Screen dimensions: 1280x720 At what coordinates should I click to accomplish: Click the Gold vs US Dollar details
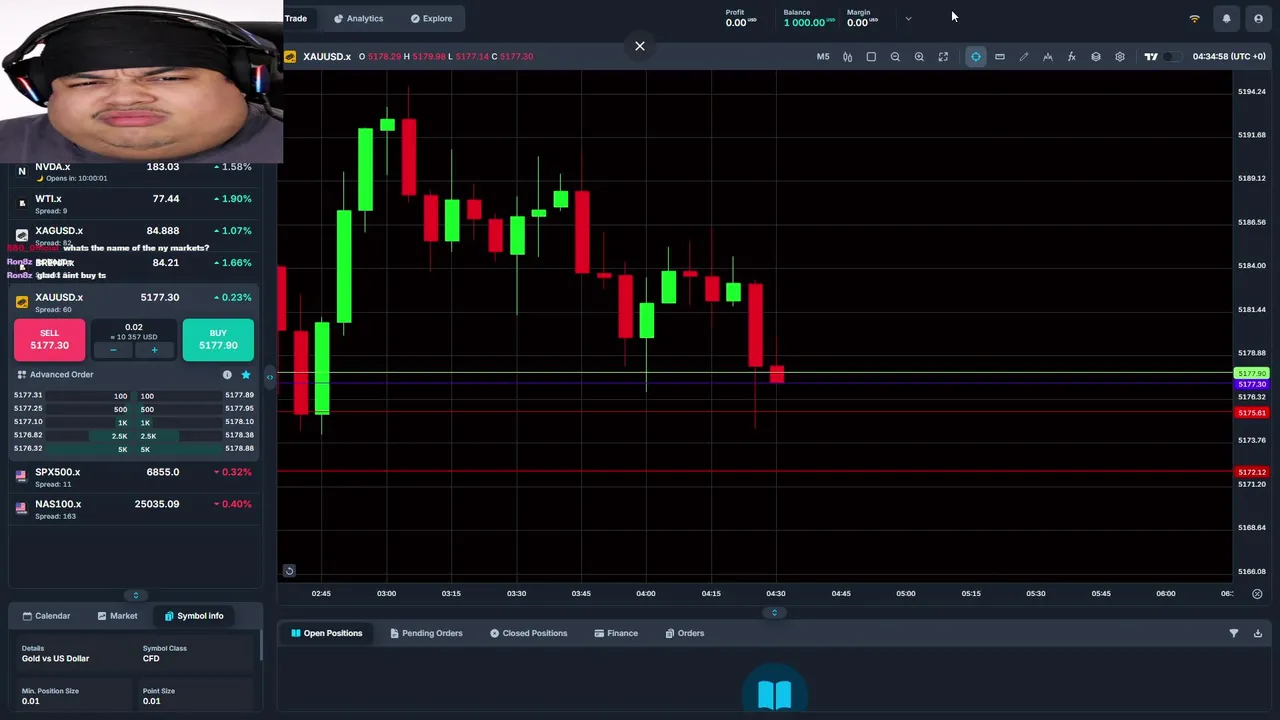pos(55,659)
